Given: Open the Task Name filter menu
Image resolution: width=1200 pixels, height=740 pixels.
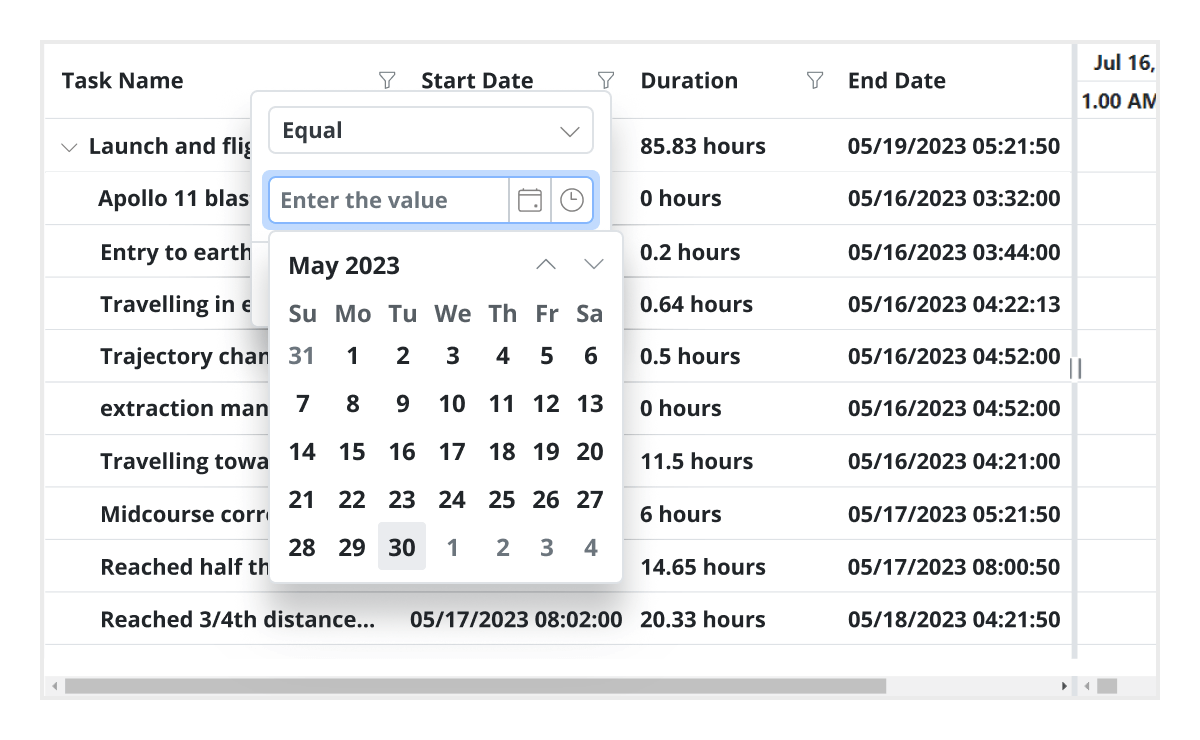Looking at the screenshot, I should [386, 80].
